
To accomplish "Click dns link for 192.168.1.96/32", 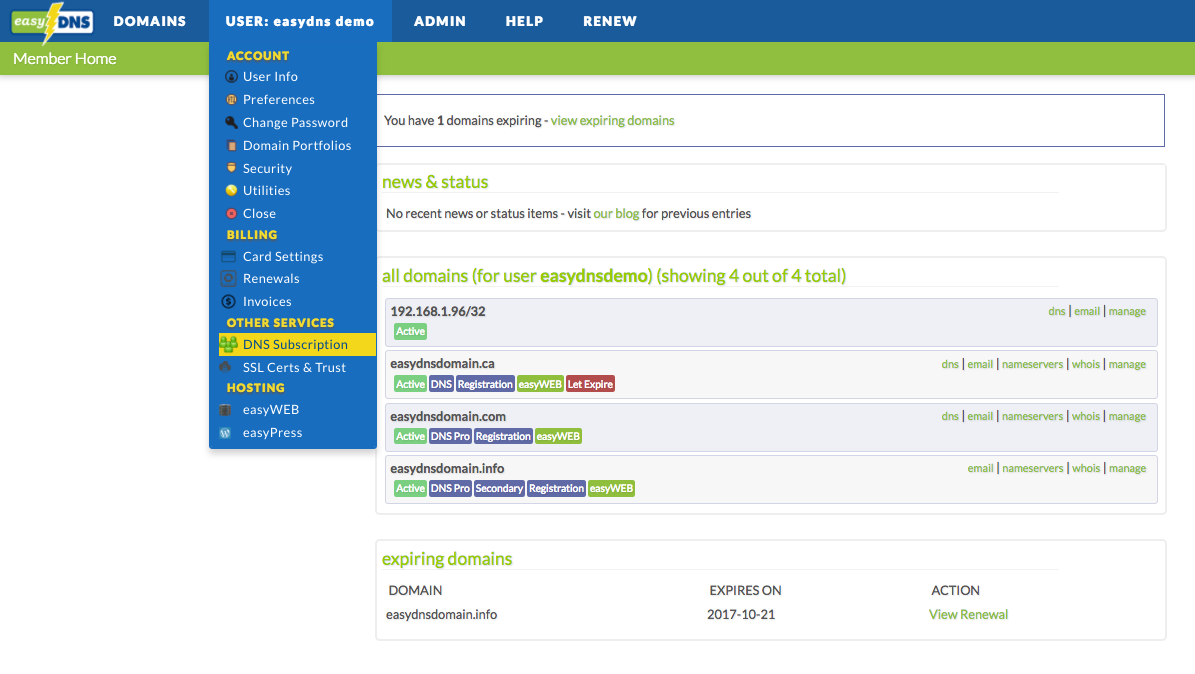I will [1056, 311].
